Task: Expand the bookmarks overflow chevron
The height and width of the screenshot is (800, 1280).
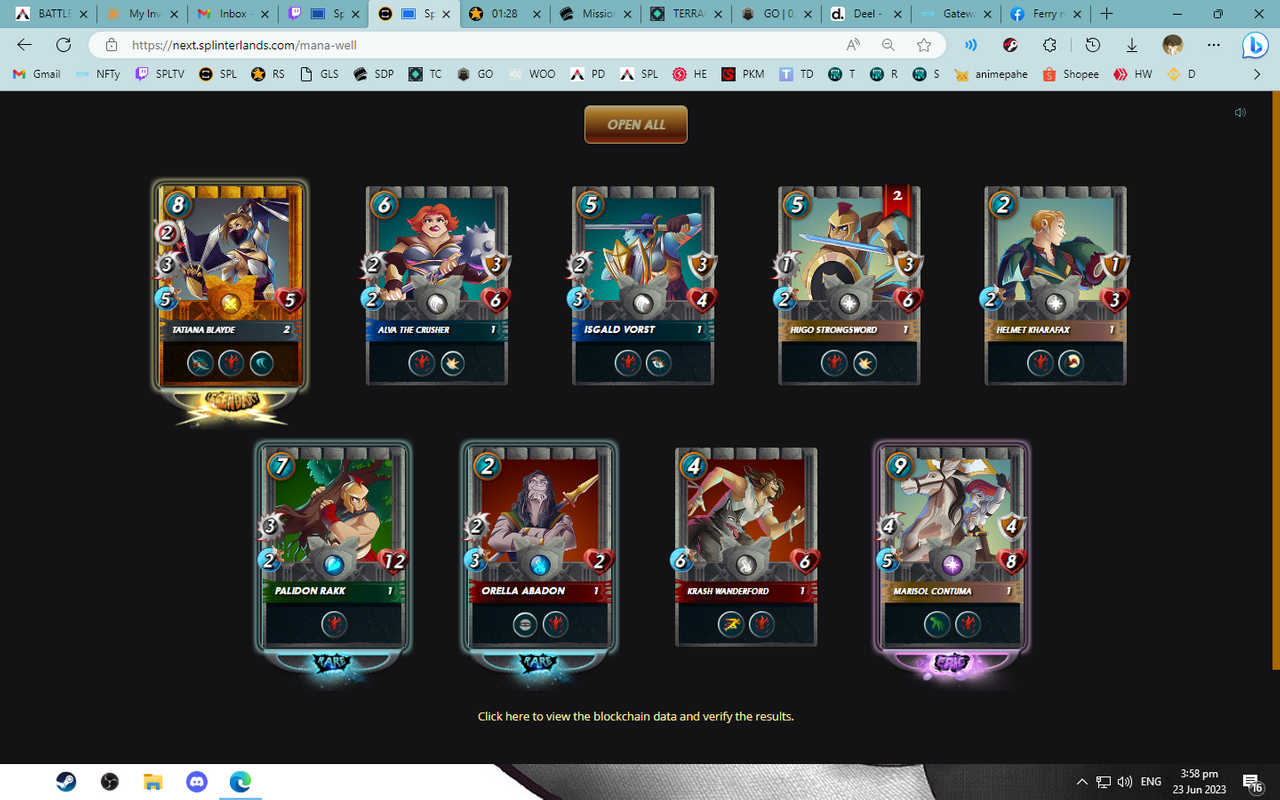Action: 1257,74
